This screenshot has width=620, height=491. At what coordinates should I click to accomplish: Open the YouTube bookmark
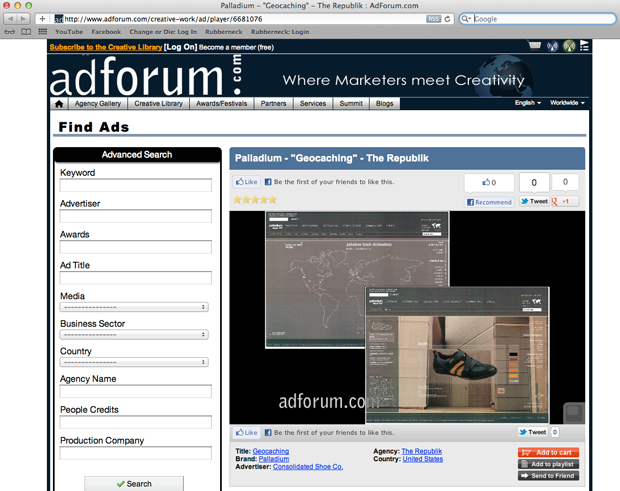coord(69,32)
